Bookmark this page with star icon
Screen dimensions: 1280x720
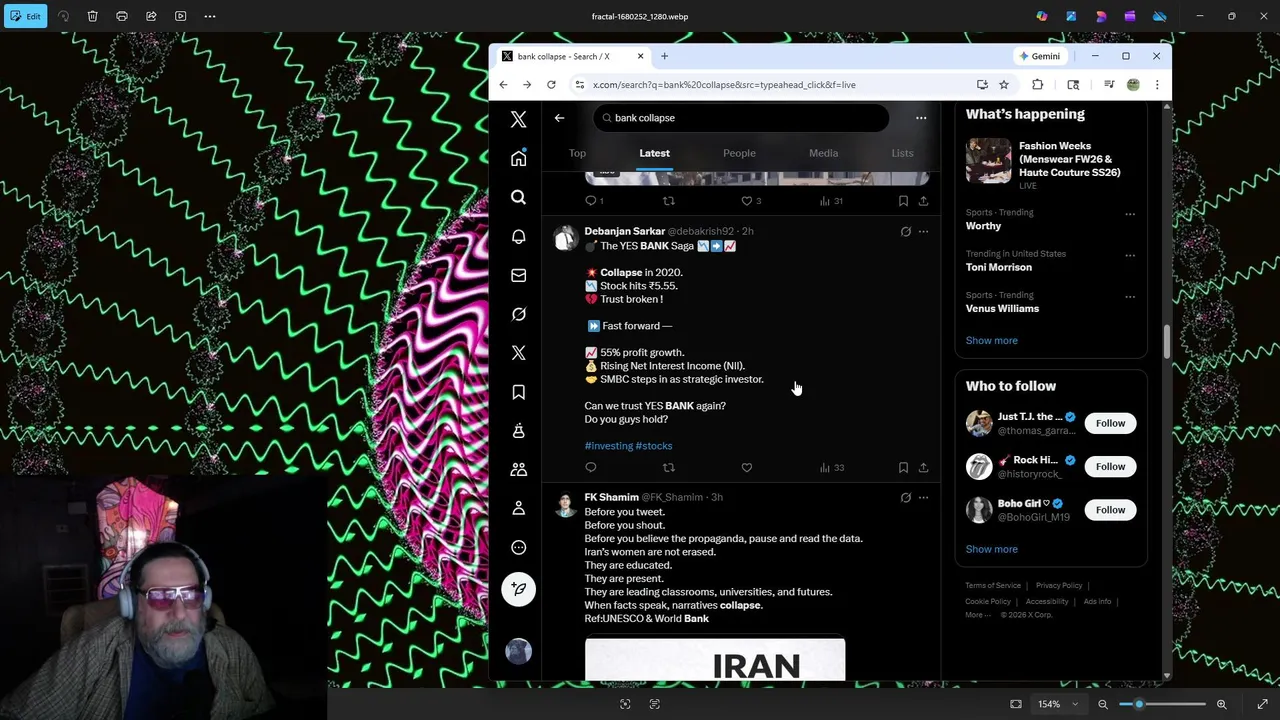[x=1004, y=85]
